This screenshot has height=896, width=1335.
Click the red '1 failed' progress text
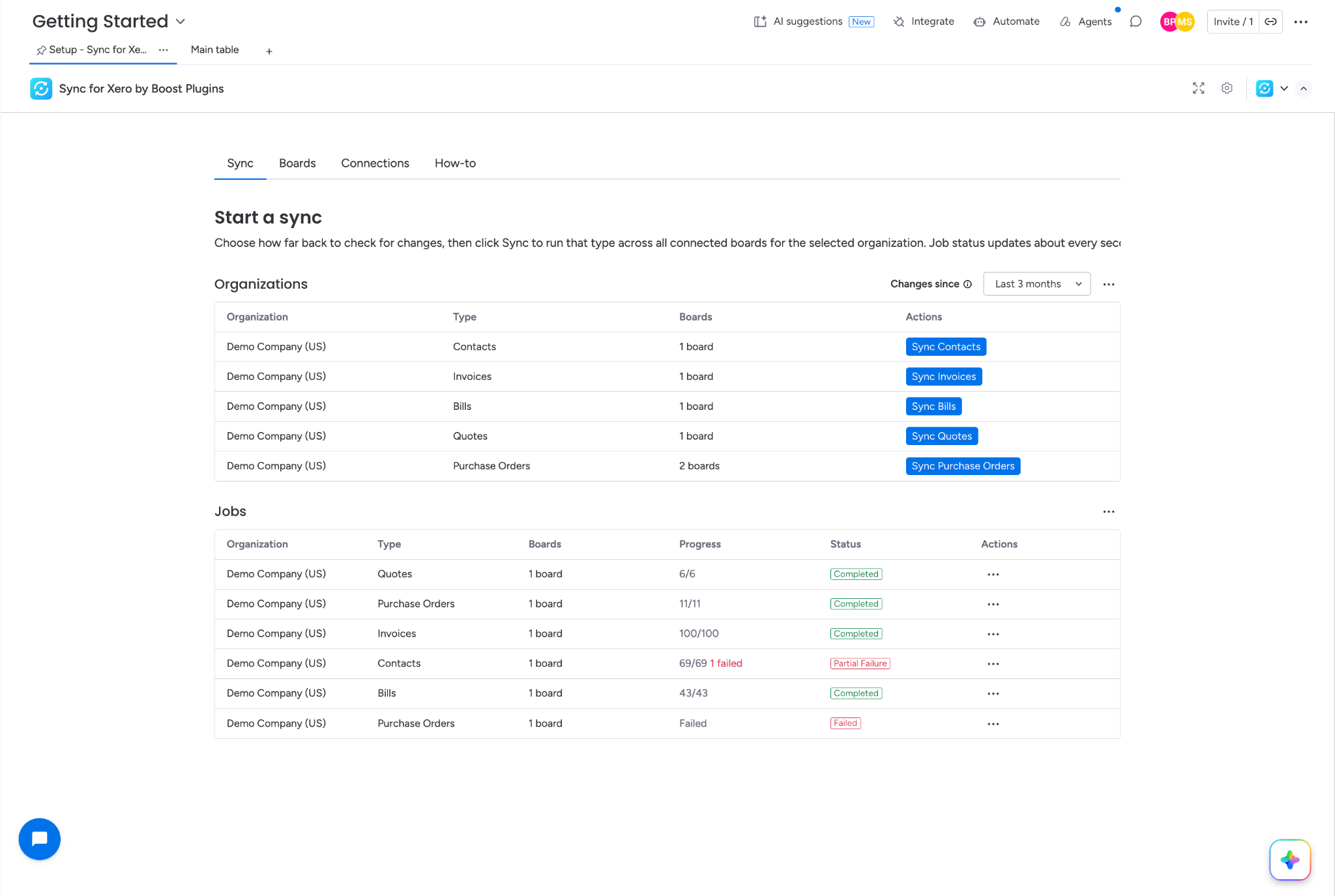pyautogui.click(x=726, y=663)
